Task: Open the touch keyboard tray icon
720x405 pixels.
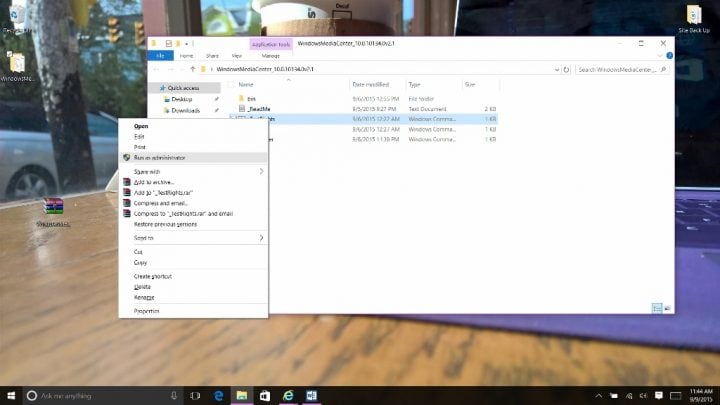Action: (x=675, y=395)
